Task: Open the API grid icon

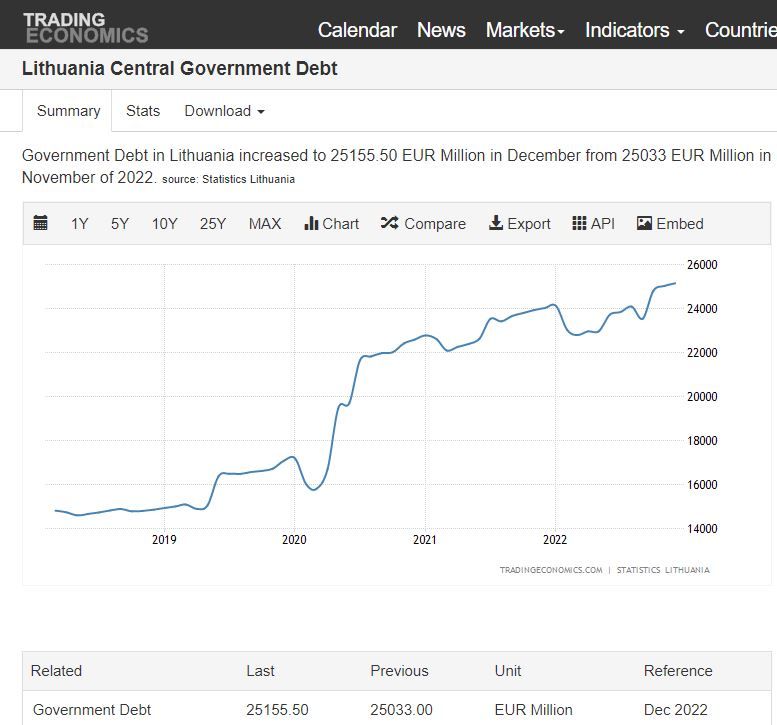Action: tap(579, 223)
